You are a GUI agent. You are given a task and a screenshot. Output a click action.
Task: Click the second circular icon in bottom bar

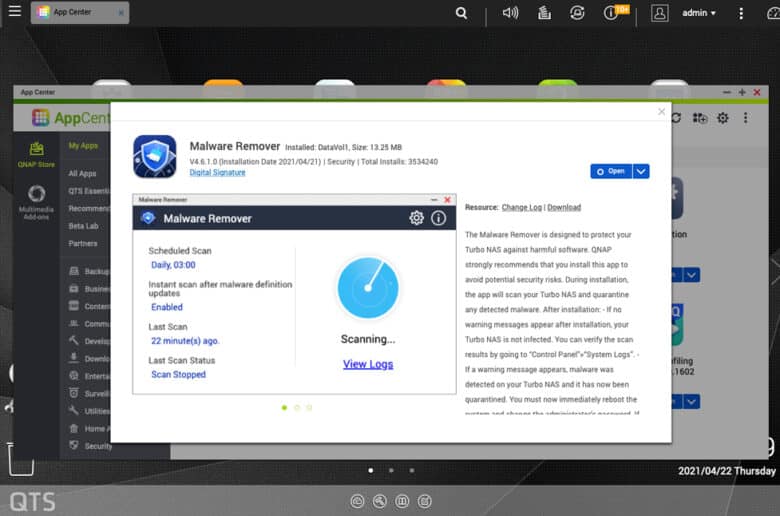point(380,501)
